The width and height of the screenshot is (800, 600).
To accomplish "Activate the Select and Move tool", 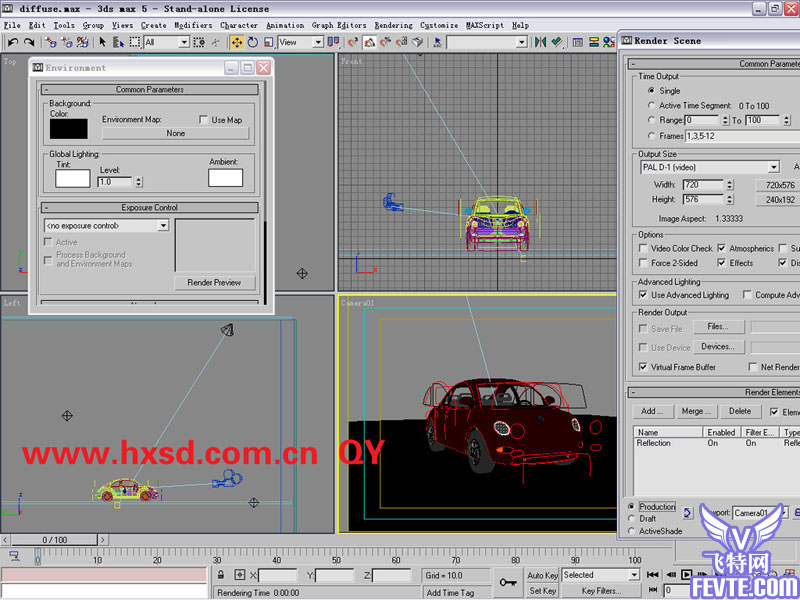I will 237,42.
